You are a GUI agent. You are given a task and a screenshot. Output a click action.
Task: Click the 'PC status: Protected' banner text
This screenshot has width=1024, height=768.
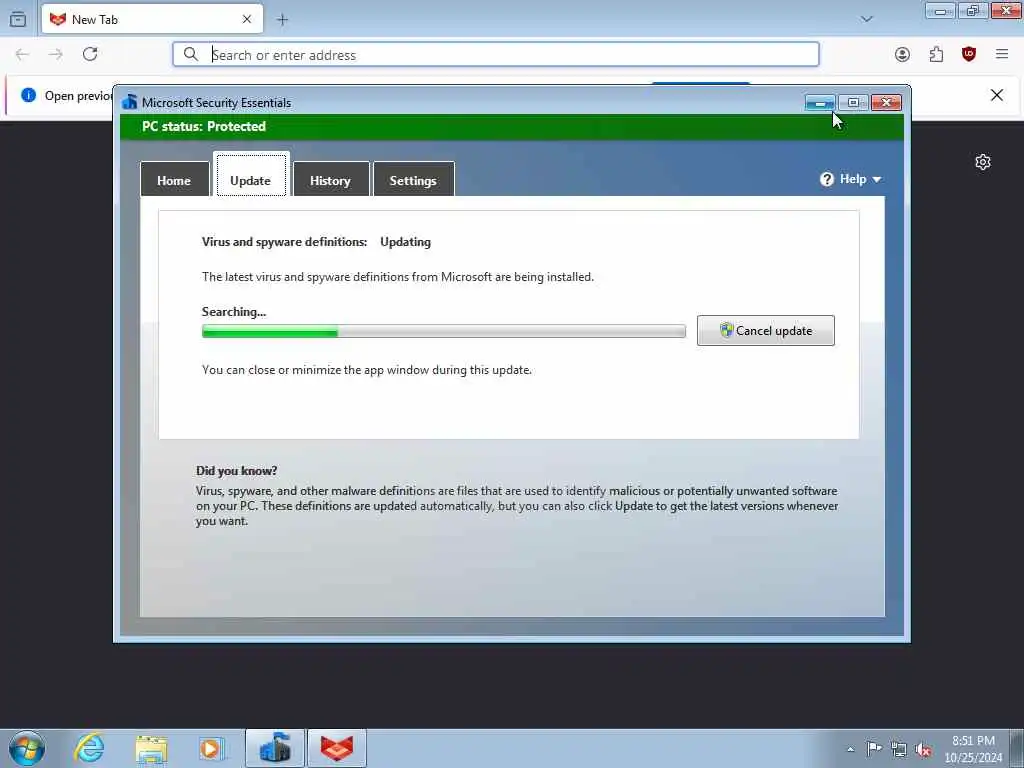tap(204, 126)
